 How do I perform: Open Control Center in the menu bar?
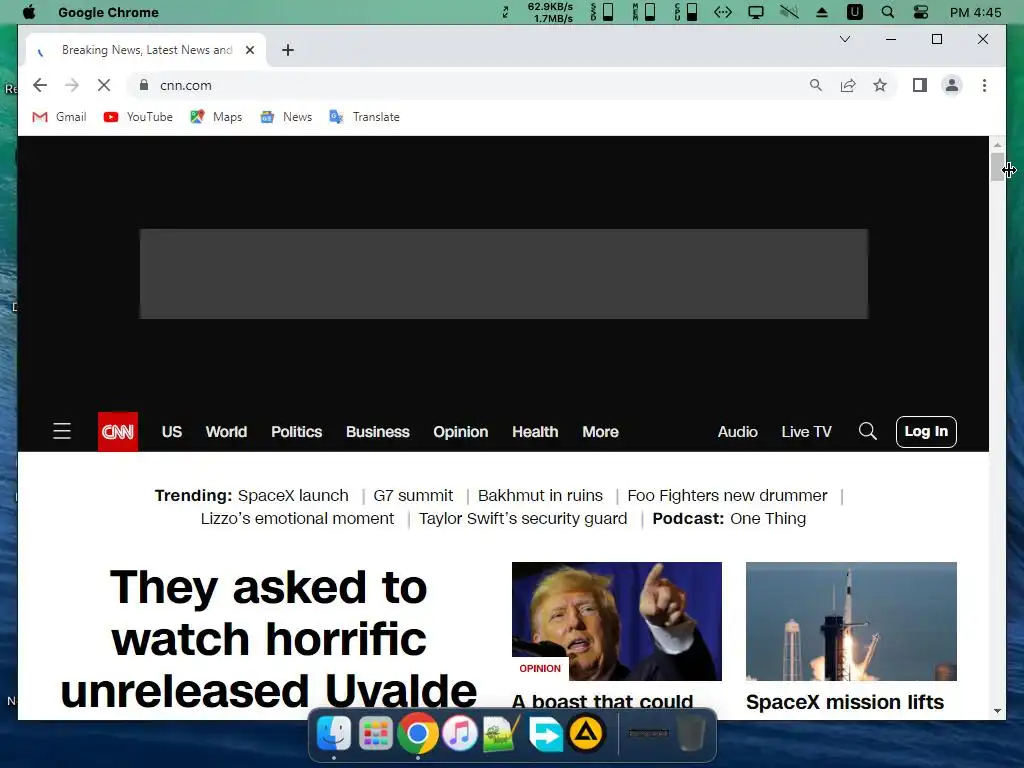pos(921,12)
